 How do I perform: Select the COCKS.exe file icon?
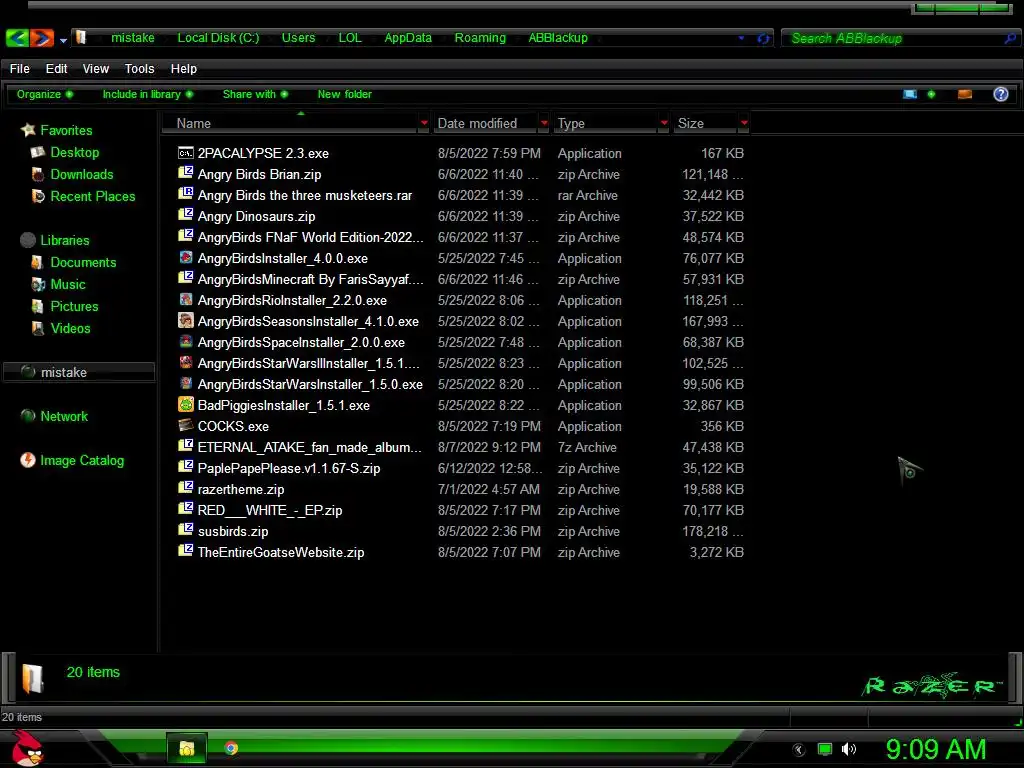tap(185, 426)
